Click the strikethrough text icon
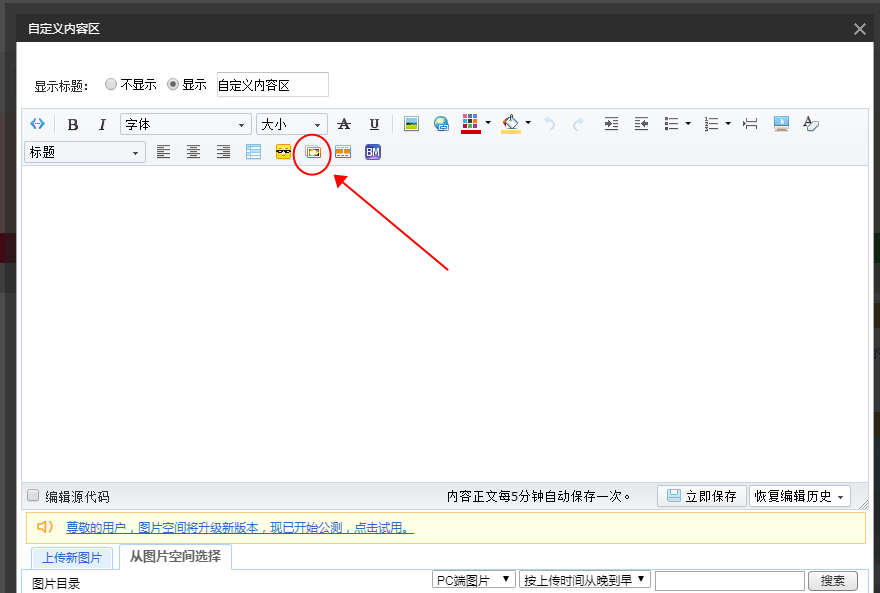 point(344,124)
